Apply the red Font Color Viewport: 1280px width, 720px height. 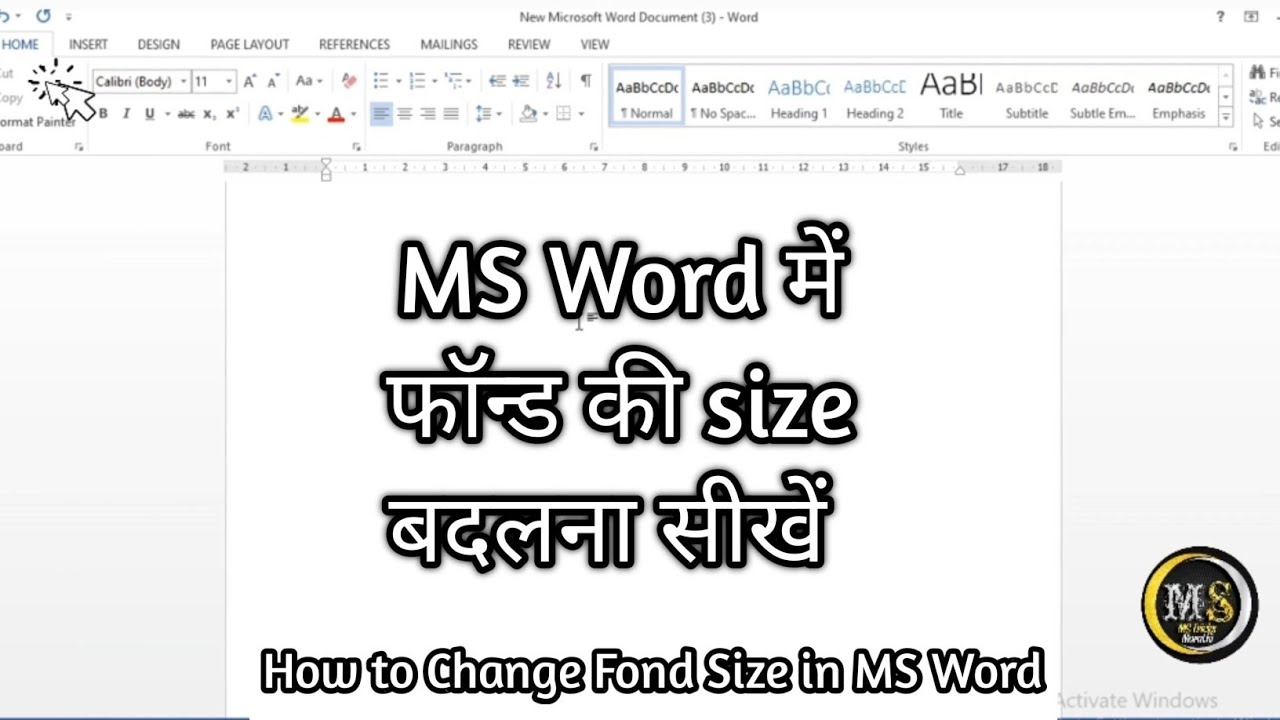click(337, 114)
